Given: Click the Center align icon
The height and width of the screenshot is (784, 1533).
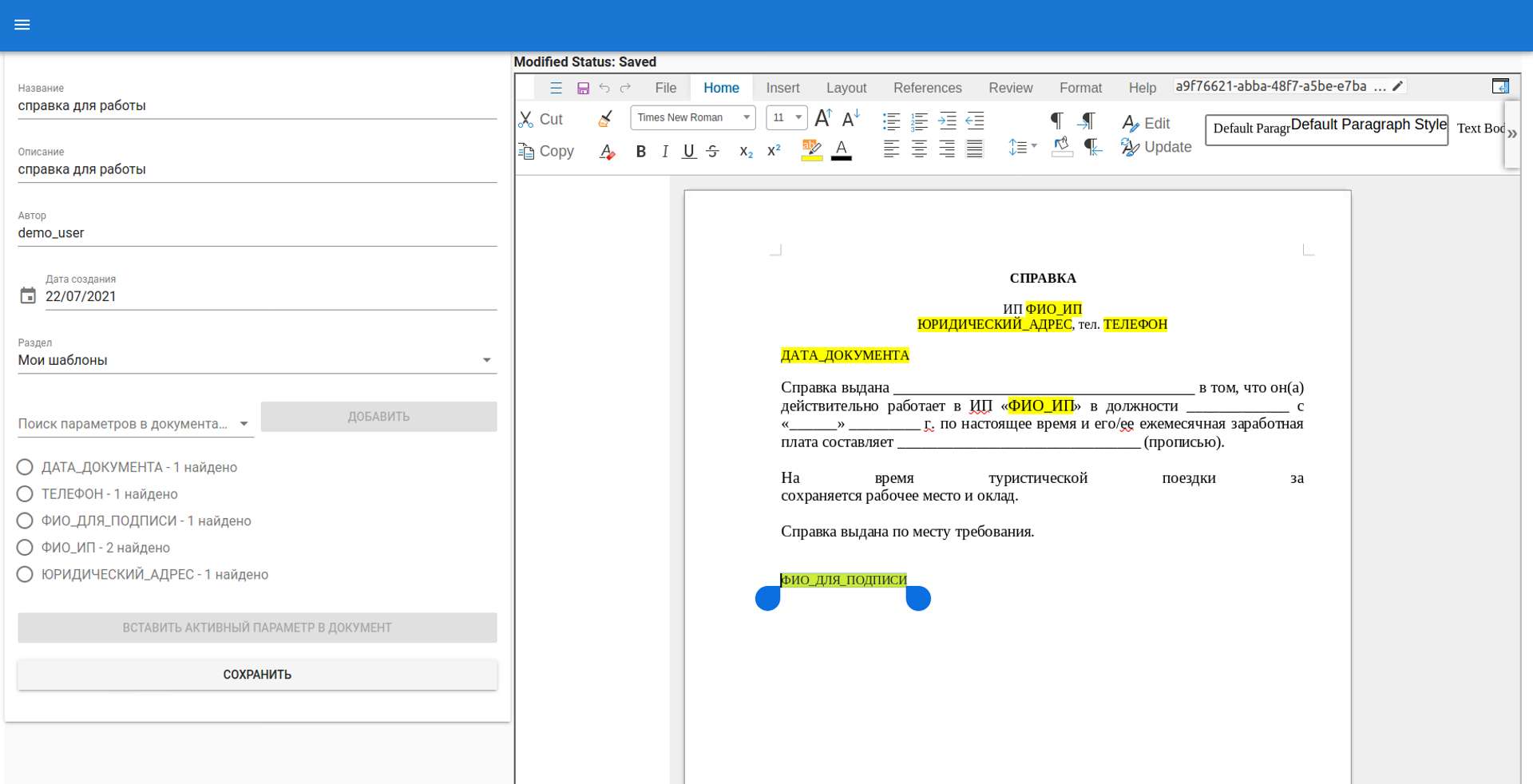Looking at the screenshot, I should click(919, 149).
